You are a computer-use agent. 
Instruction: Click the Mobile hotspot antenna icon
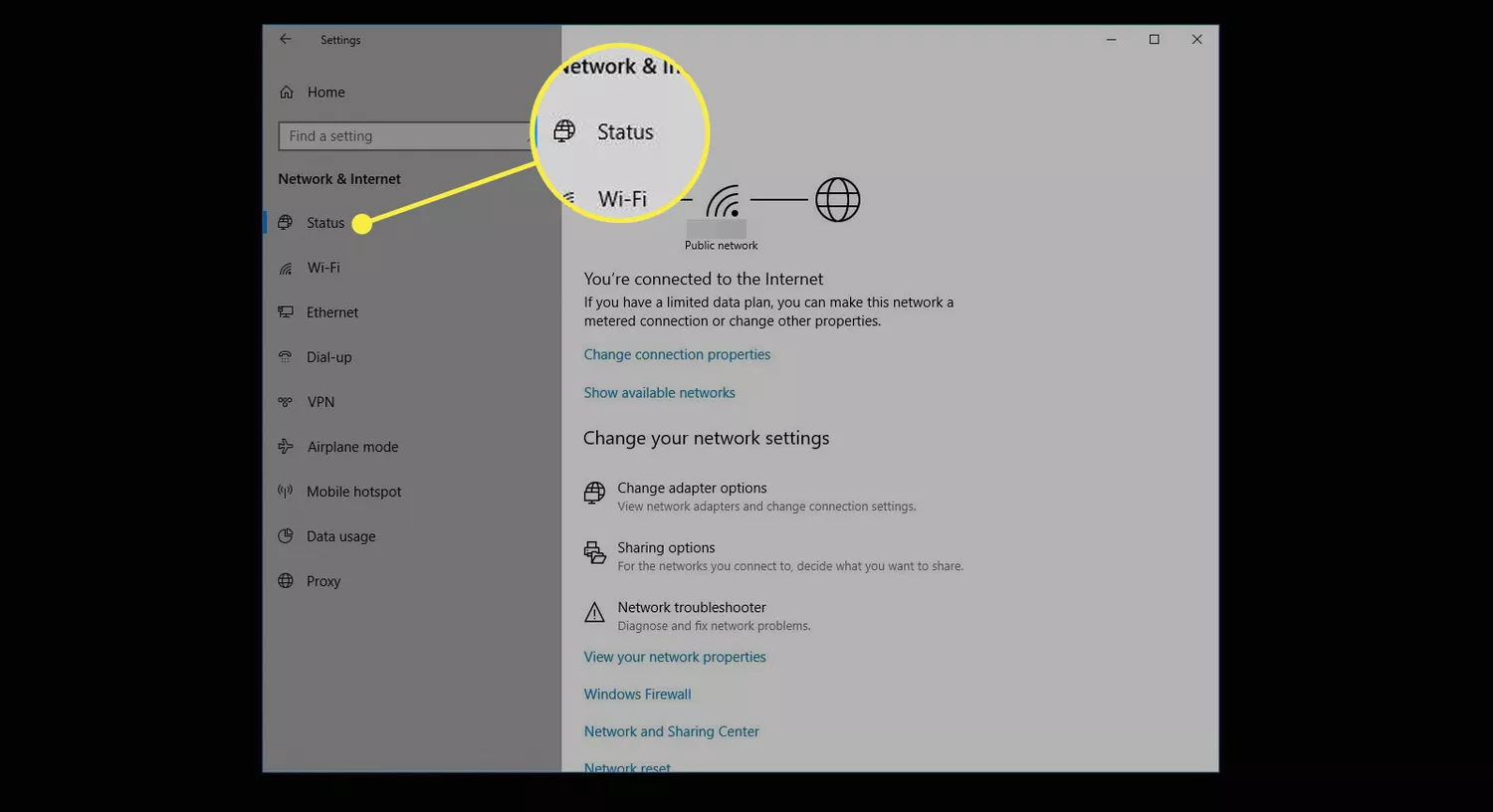[x=286, y=491]
